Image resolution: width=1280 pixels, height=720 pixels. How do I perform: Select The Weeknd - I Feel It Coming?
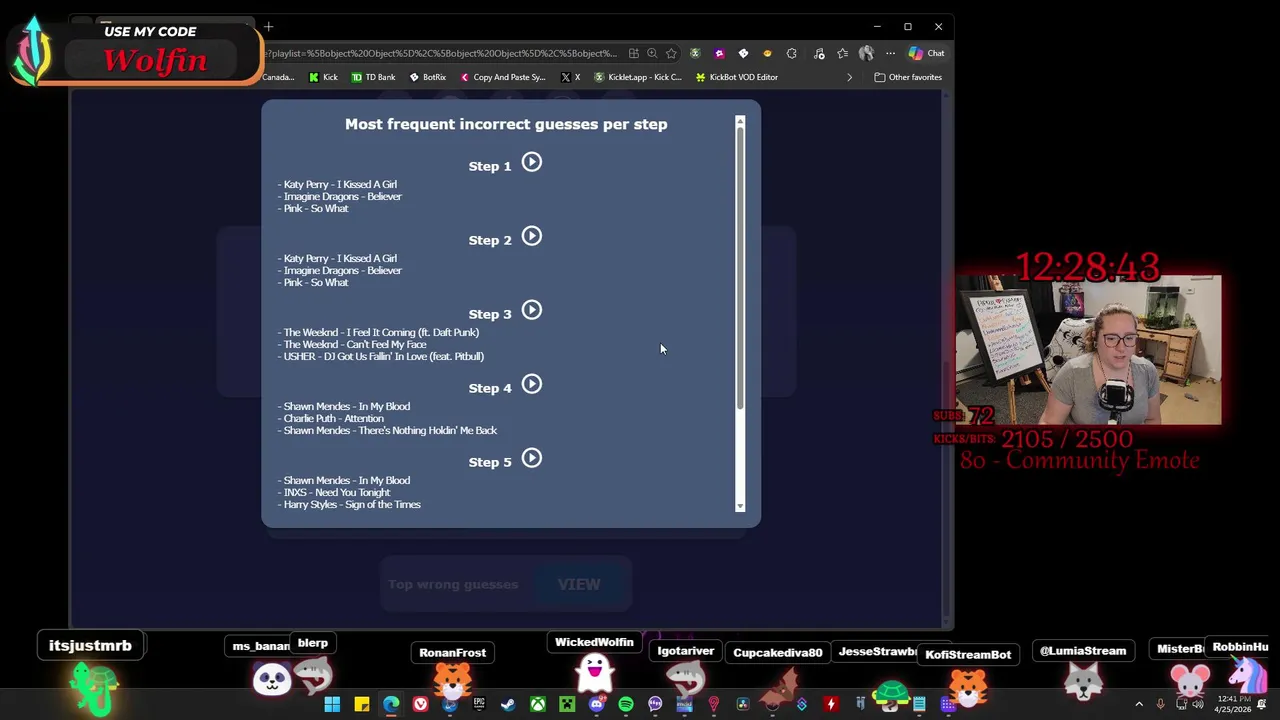click(x=381, y=332)
